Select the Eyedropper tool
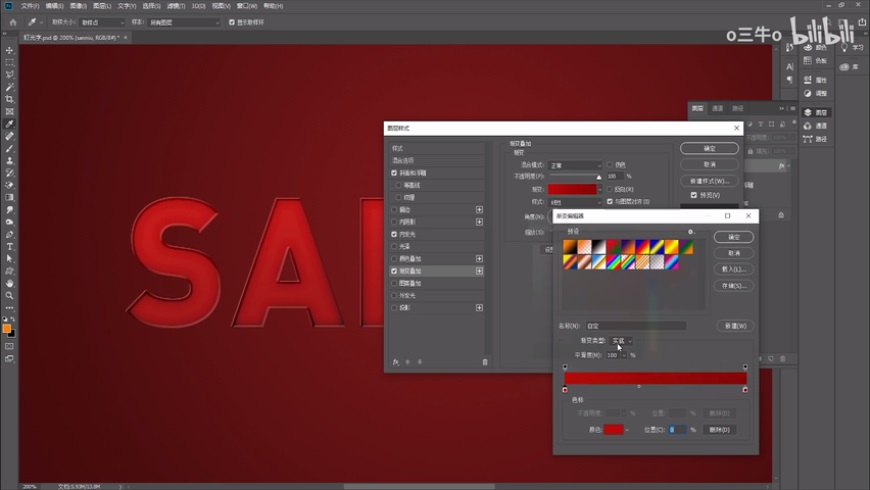The image size is (870, 490). [10, 124]
